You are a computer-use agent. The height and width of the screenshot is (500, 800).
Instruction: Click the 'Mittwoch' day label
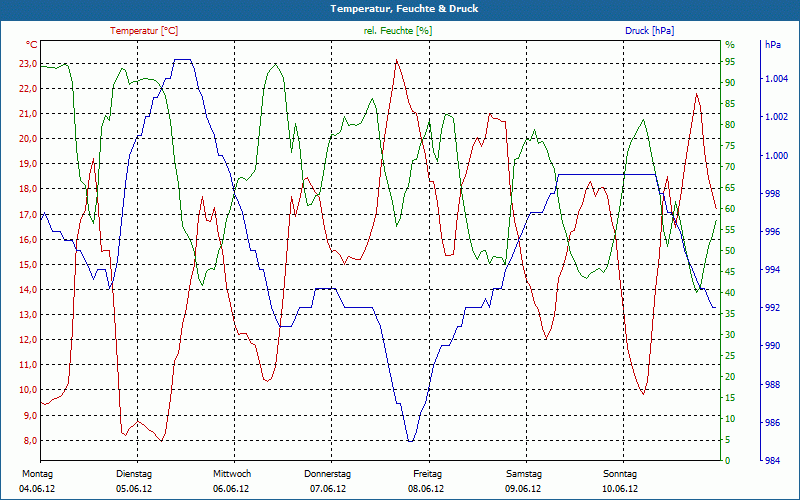click(x=232, y=474)
